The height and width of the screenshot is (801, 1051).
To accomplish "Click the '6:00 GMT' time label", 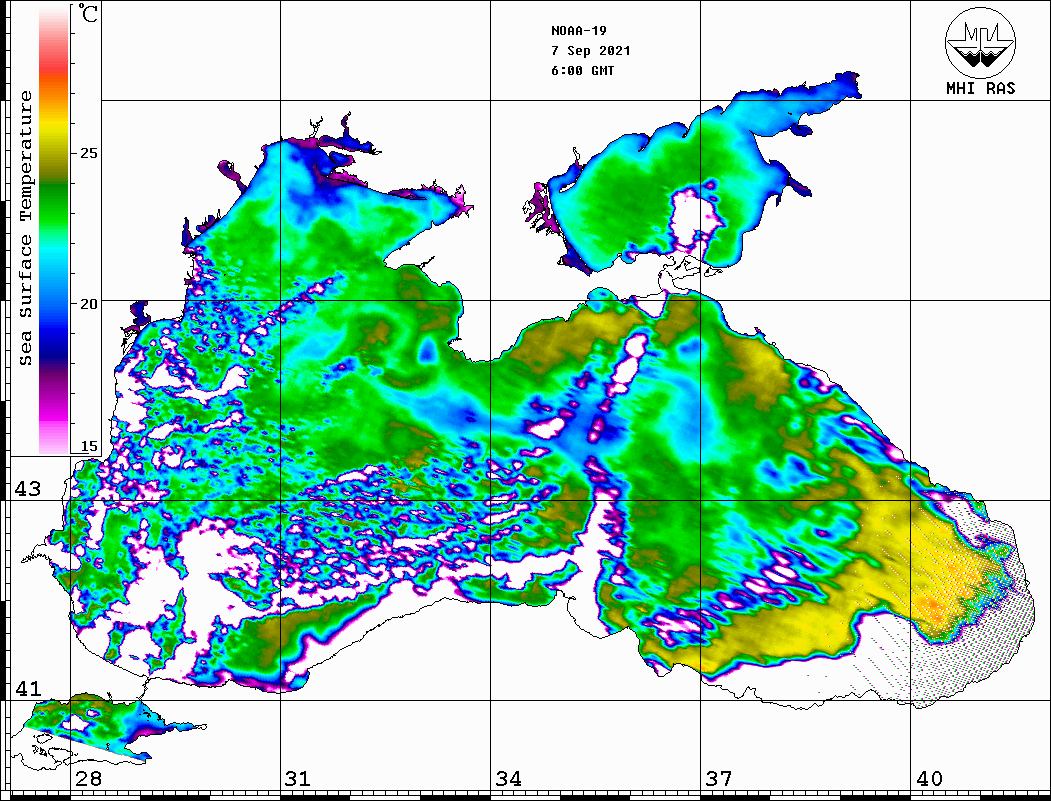I will (582, 70).
